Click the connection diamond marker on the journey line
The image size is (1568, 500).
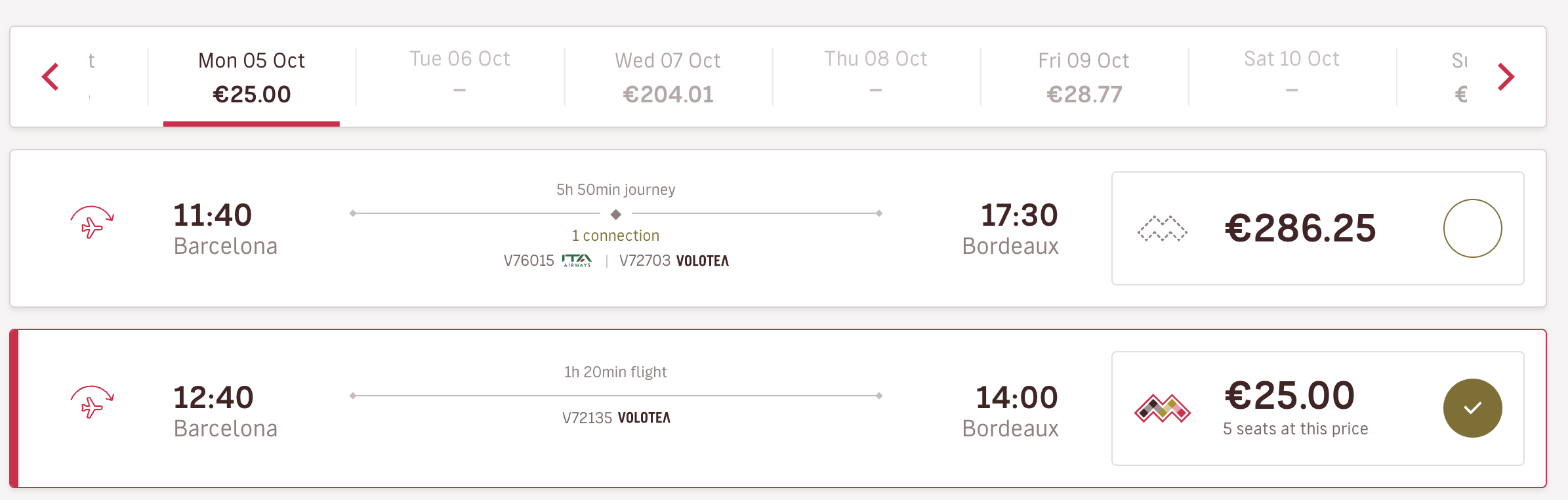coord(616,214)
